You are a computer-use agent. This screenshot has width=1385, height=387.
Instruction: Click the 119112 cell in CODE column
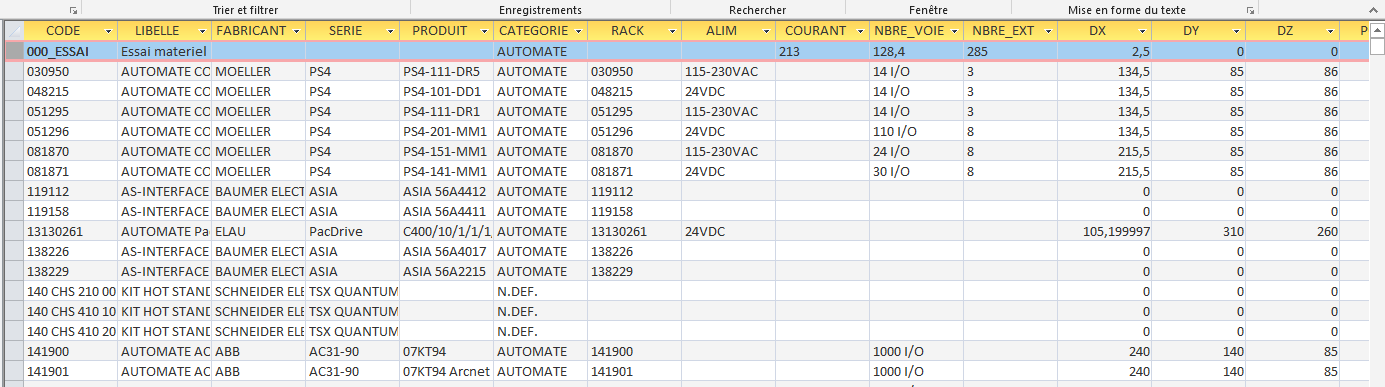(x=70, y=191)
